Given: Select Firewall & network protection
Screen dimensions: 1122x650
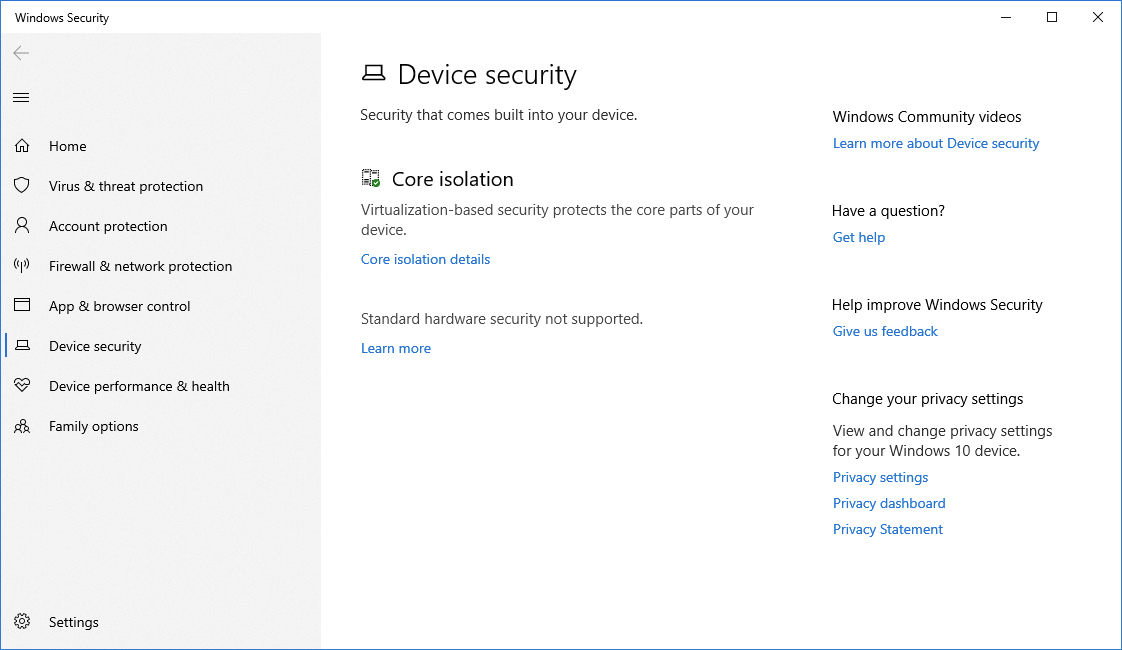Looking at the screenshot, I should pyautogui.click(x=140, y=266).
